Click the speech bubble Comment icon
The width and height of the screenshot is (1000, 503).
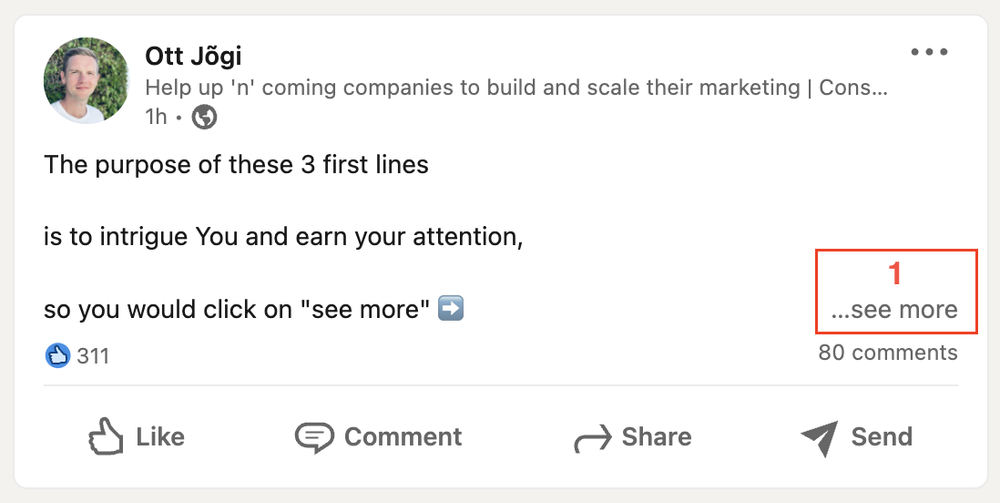point(313,437)
